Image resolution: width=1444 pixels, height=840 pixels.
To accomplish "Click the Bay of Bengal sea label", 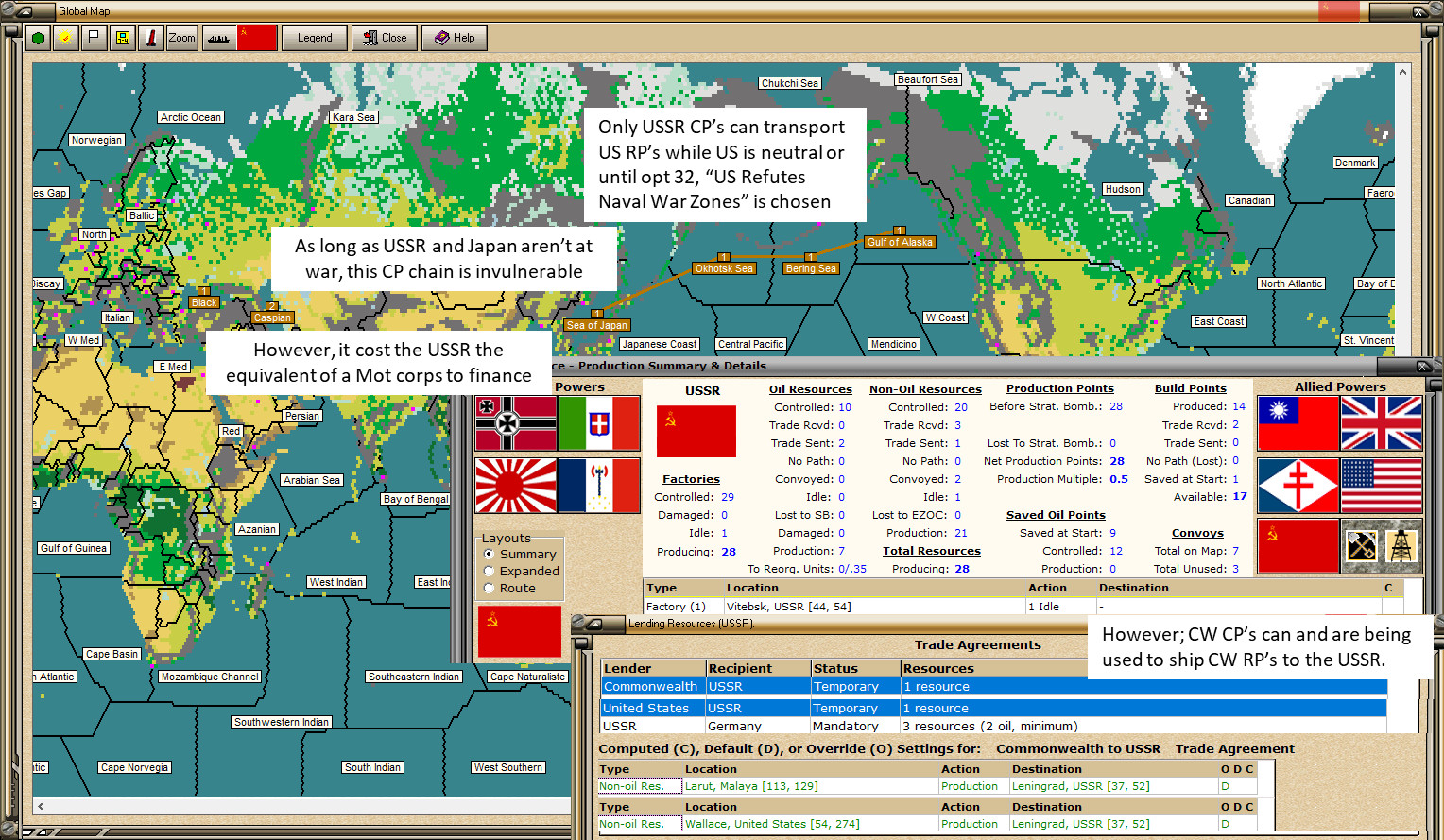I will click(x=416, y=499).
